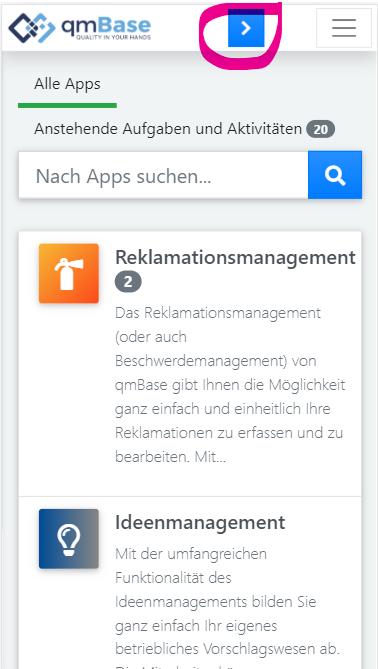Open the fire extinguisher Reklamationsmanagement icon

pyautogui.click(x=69, y=273)
